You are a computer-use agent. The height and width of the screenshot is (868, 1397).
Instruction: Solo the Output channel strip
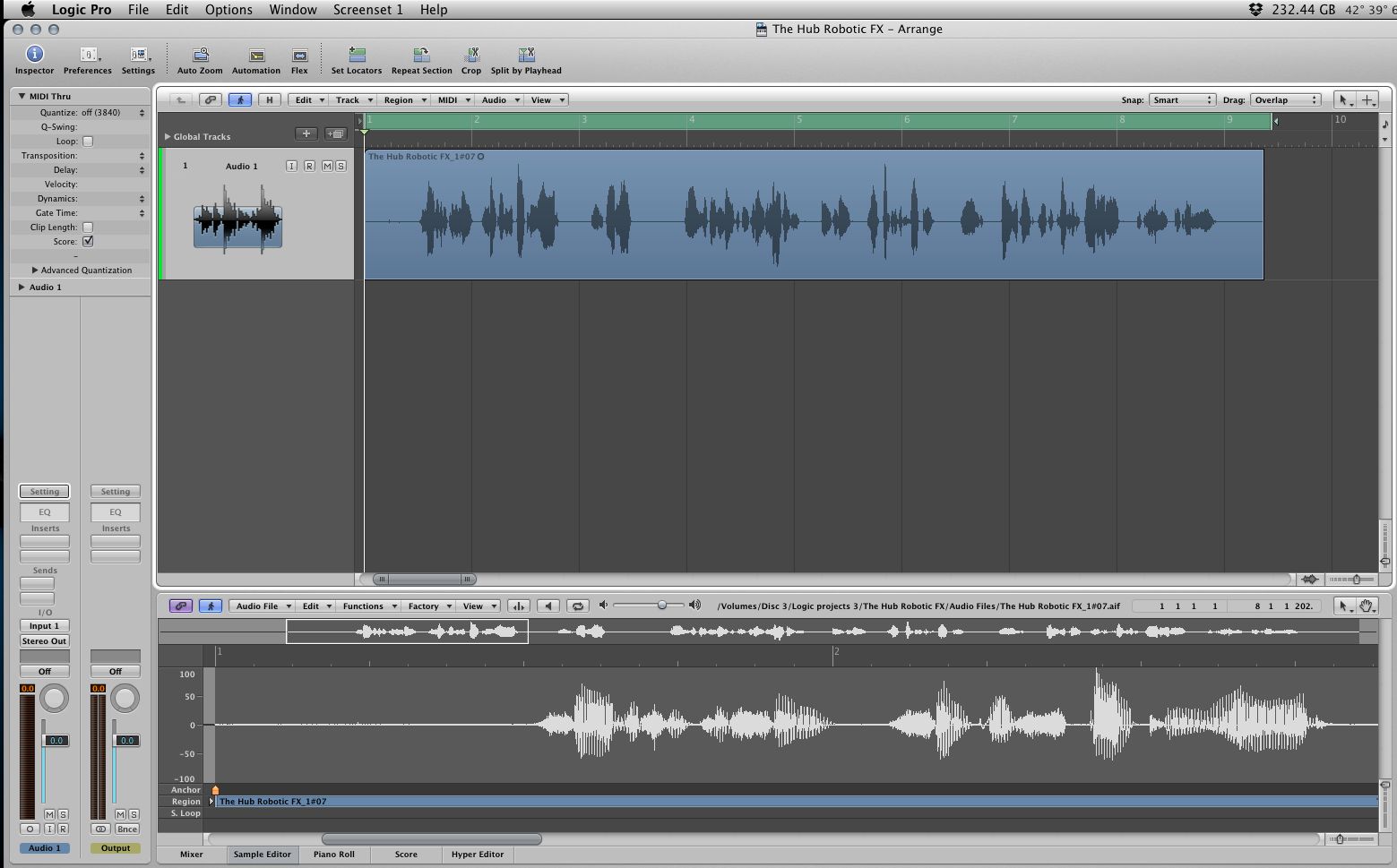(134, 814)
